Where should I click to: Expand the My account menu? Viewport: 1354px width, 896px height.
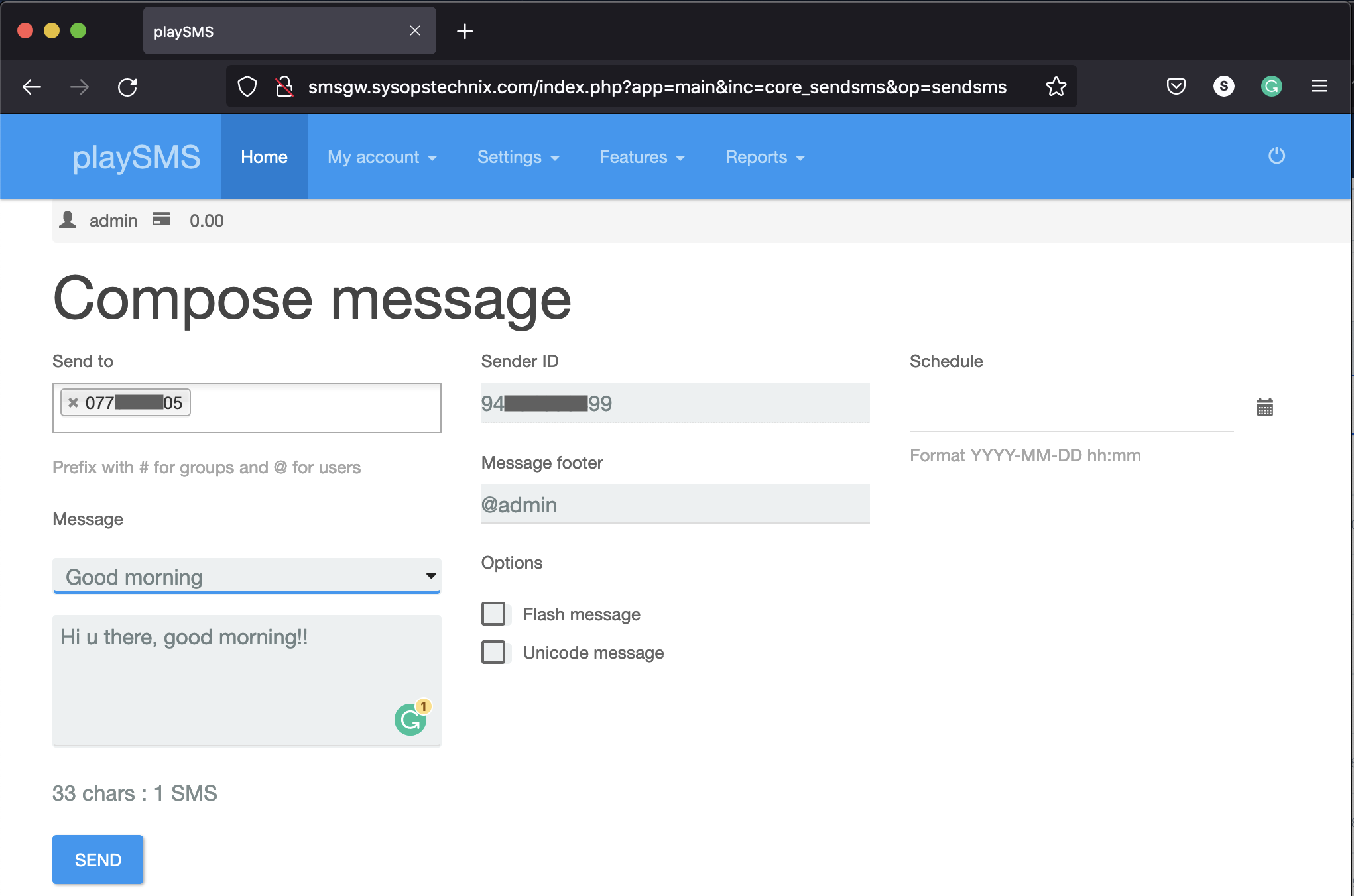coord(383,157)
